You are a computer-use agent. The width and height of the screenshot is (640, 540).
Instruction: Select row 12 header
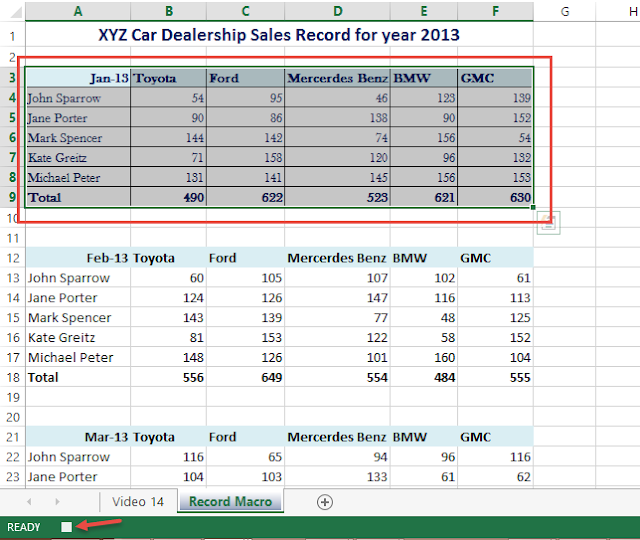(x=13, y=258)
